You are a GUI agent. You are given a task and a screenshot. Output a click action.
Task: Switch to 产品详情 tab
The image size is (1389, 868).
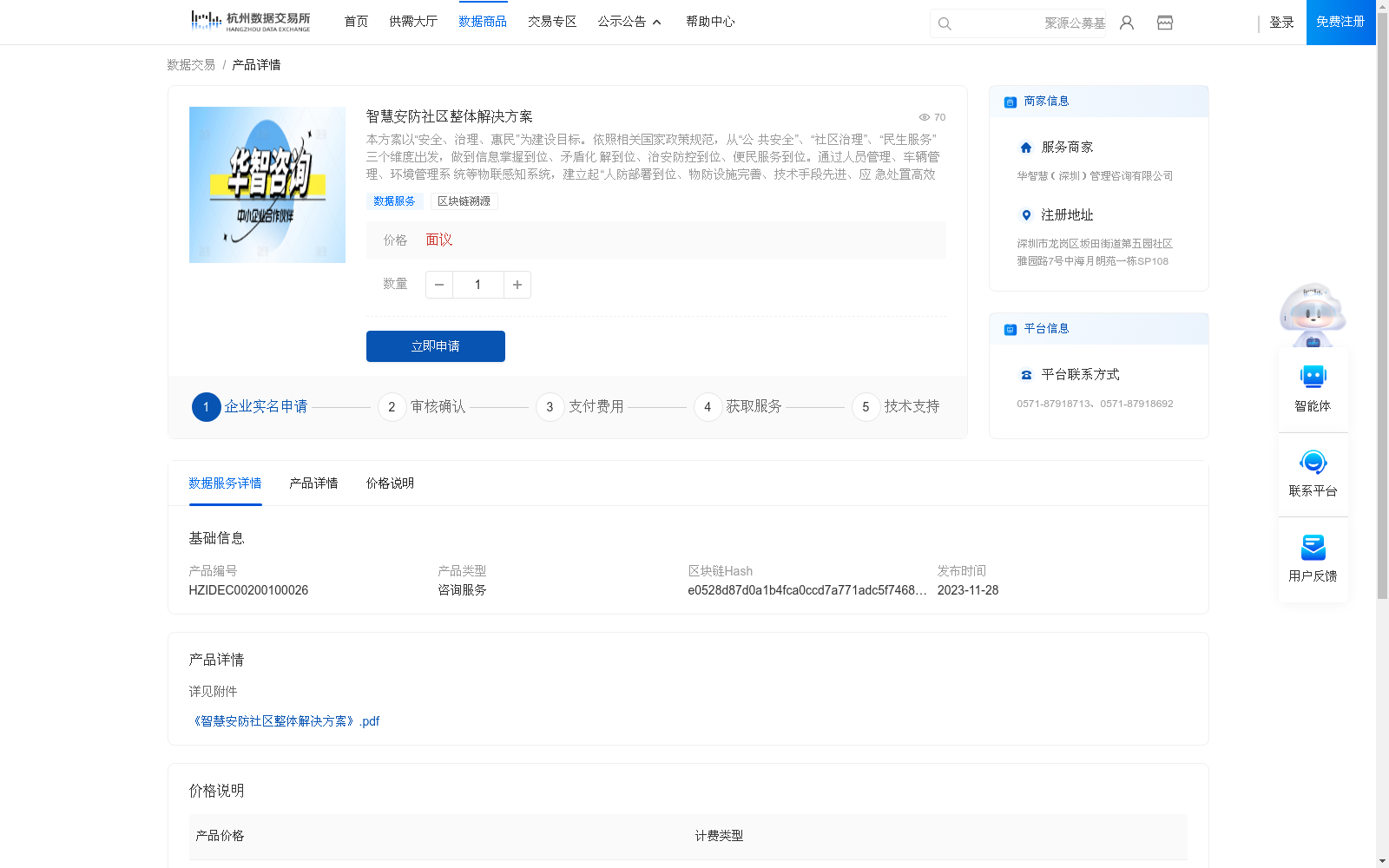point(313,483)
